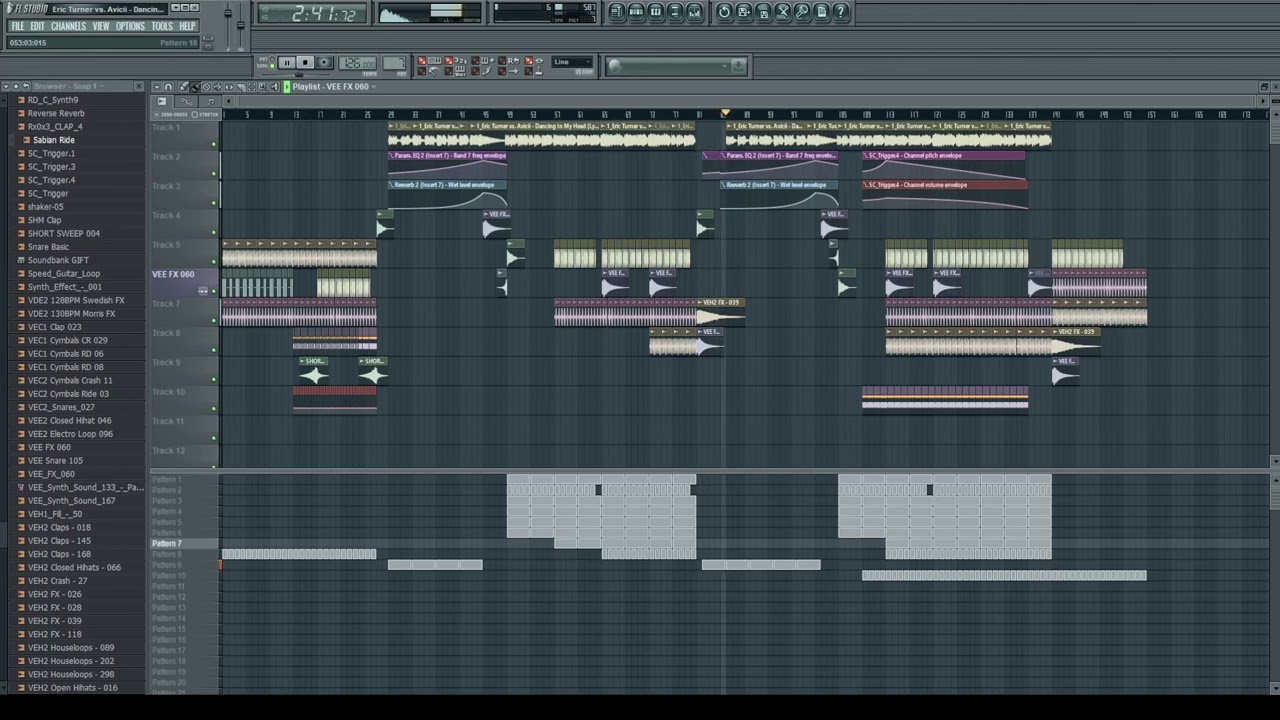Open the VIEW menu
Viewport: 1280px width, 720px height.
click(101, 26)
